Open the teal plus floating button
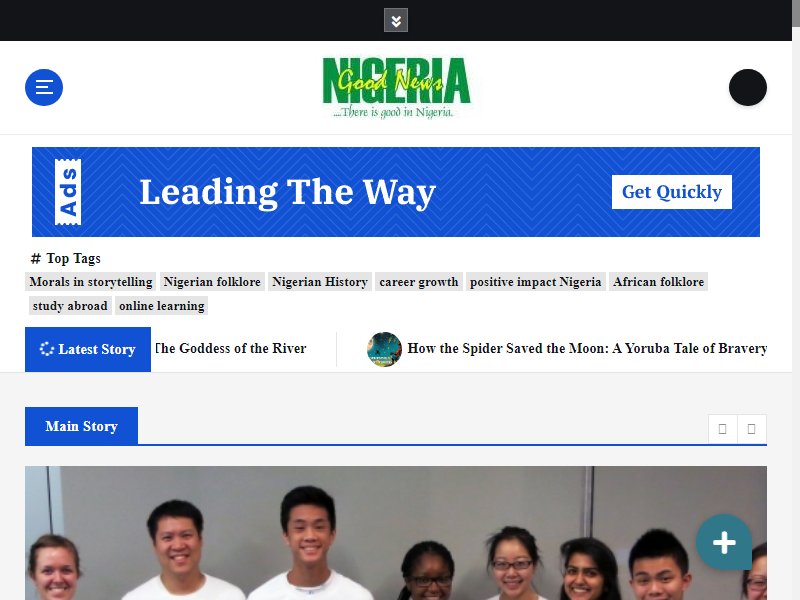The image size is (800, 600). 724,542
